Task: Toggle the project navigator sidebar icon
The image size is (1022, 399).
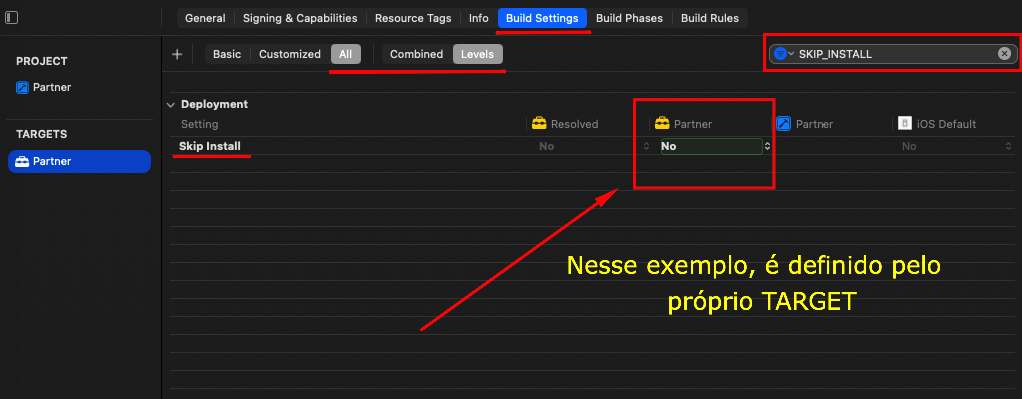Action: click(11, 18)
